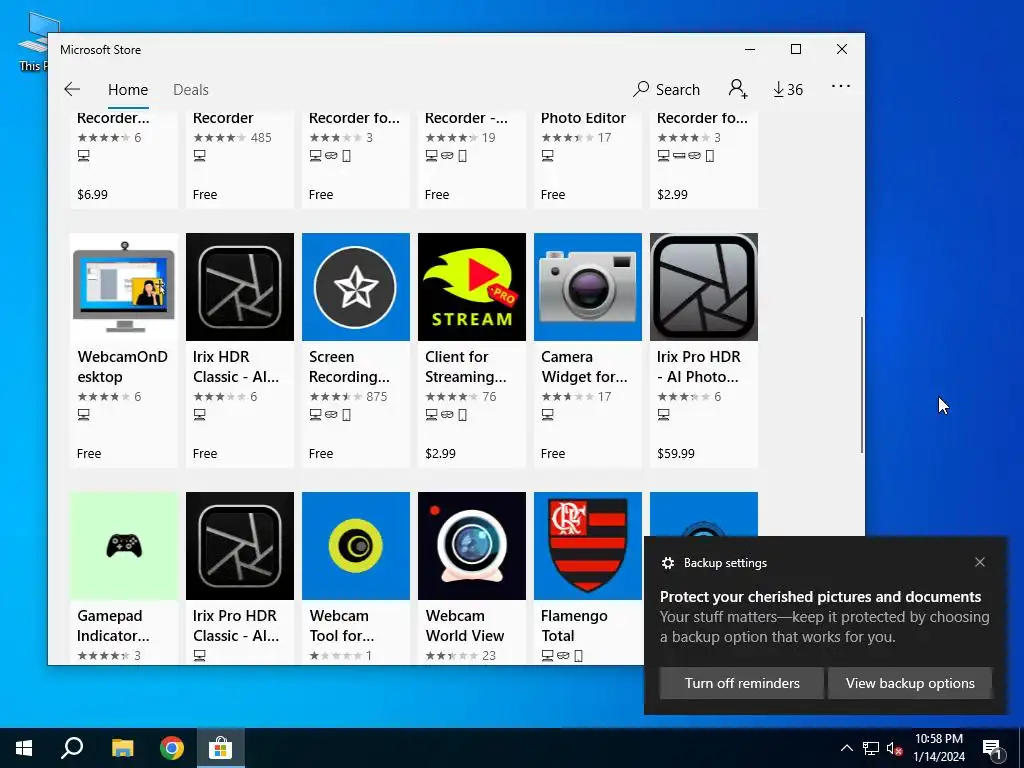Open the Webcam Tool app icon
The image size is (1024, 768).
click(356, 546)
